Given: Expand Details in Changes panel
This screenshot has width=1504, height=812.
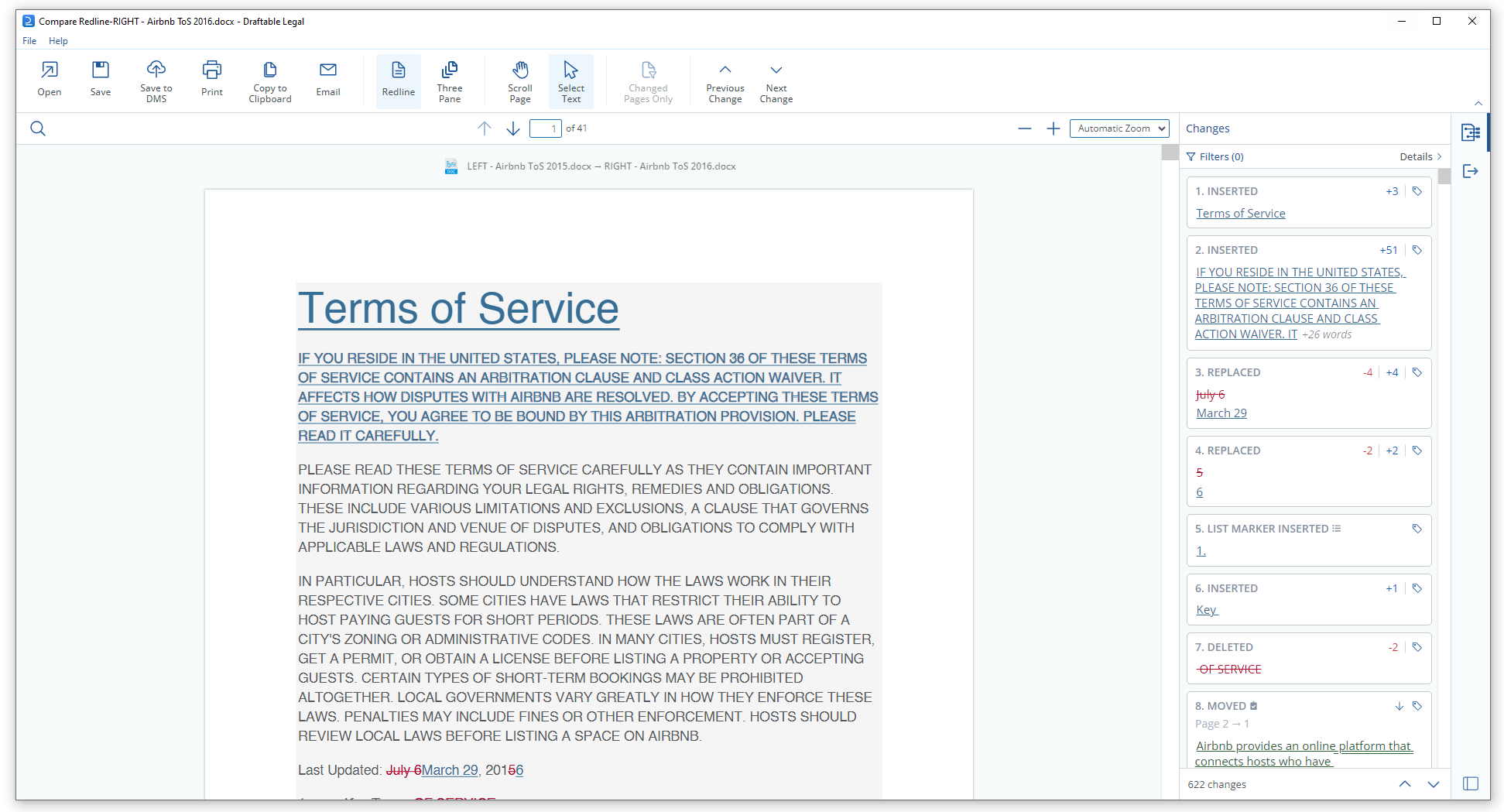Looking at the screenshot, I should 1420,156.
